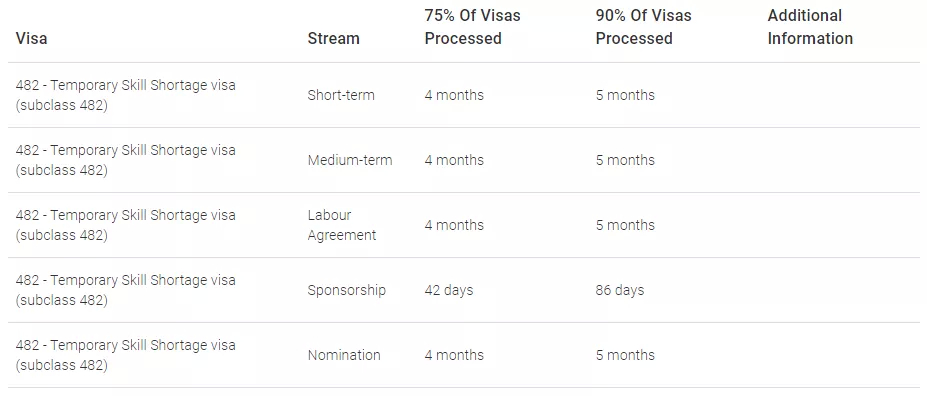Select the visa name in Sponsorship row
This screenshot has height=396, width=927.
(126, 290)
